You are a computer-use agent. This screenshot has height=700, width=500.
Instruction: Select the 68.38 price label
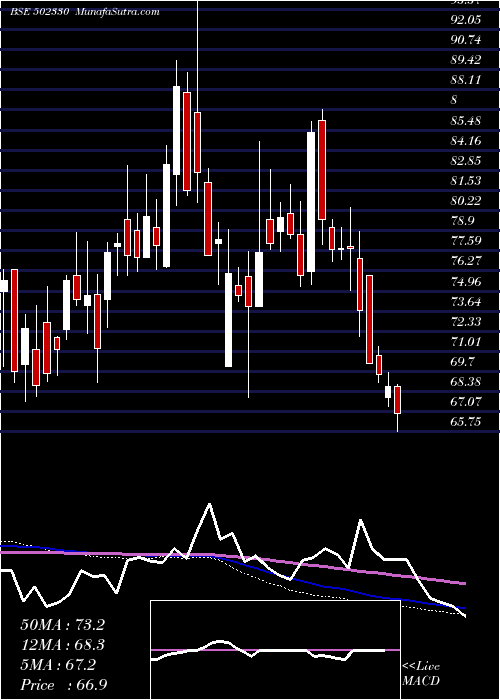466,382
